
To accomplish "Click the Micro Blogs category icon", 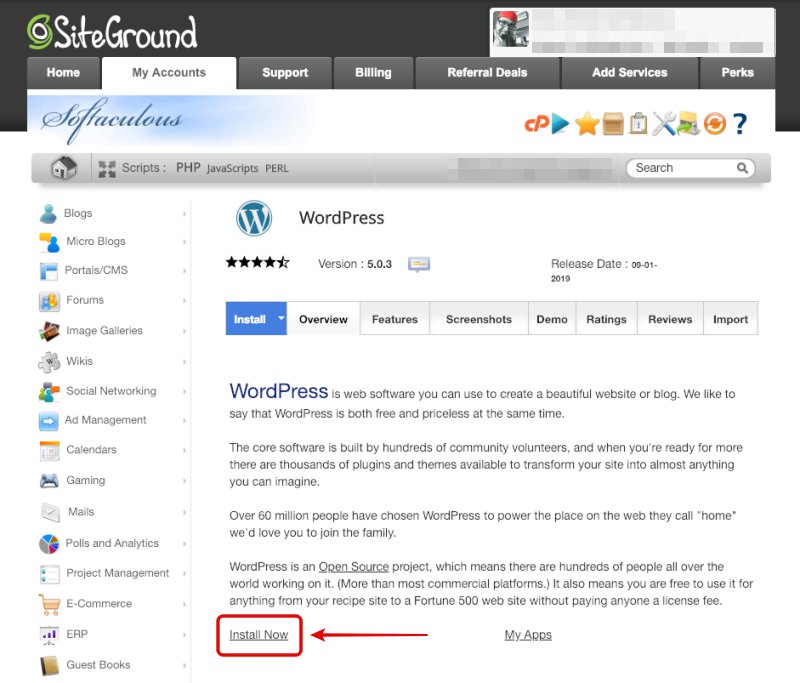I will click(x=49, y=242).
